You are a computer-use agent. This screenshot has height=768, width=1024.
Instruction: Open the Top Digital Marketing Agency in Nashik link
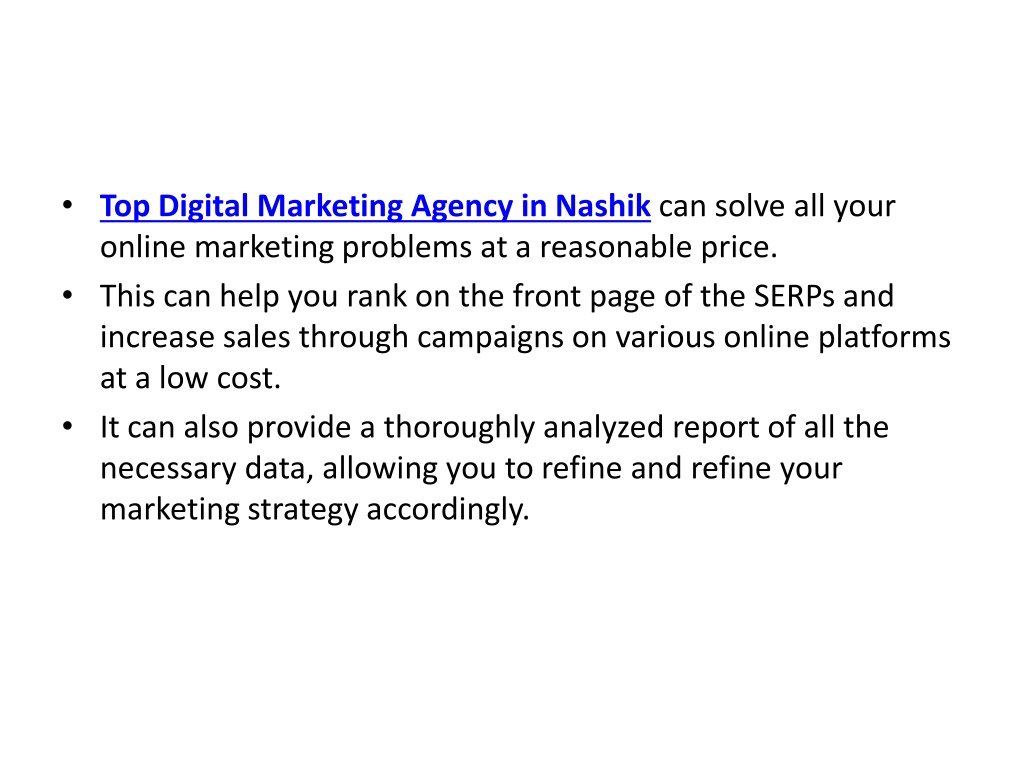point(375,206)
